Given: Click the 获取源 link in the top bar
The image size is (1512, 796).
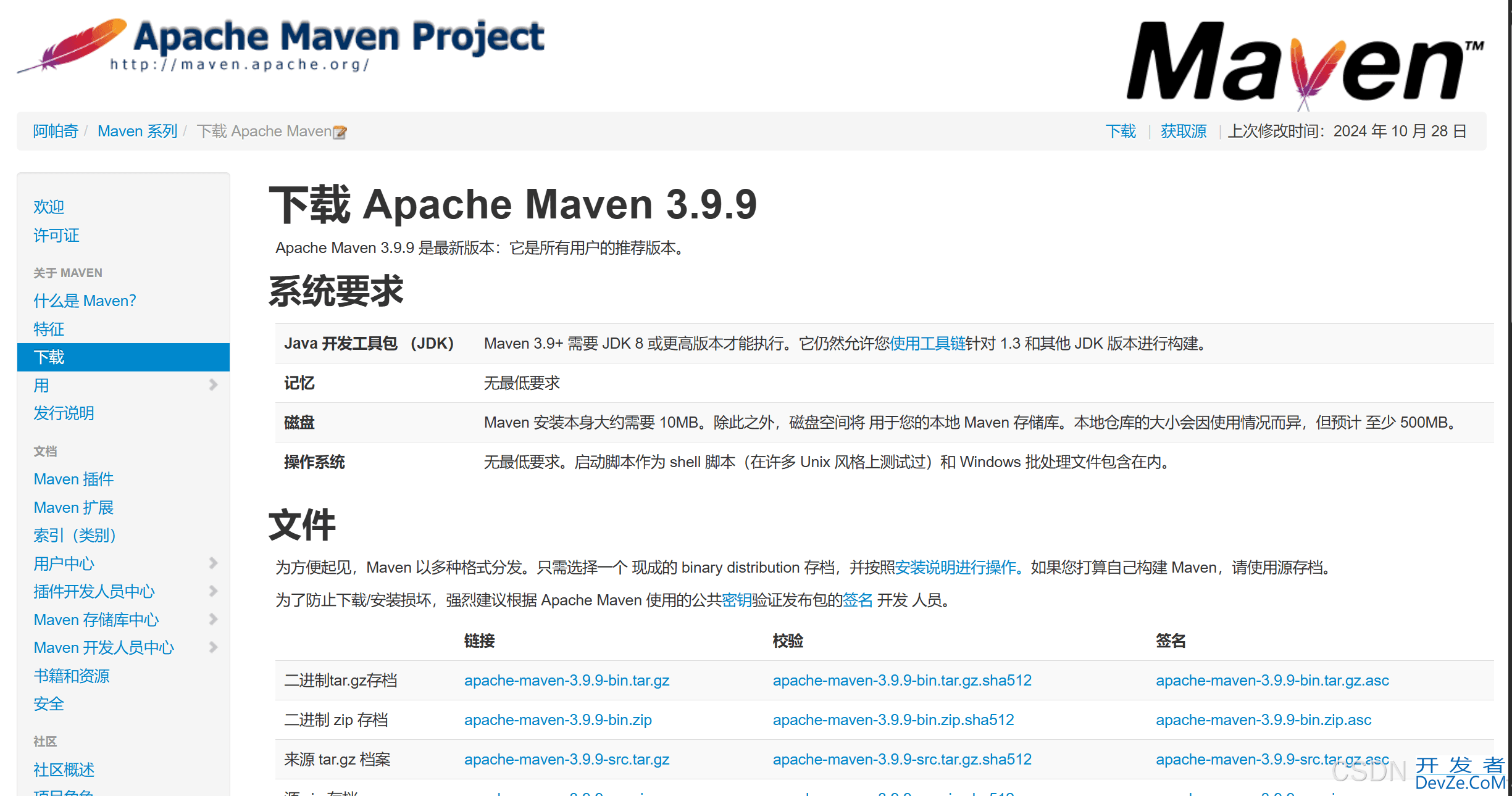Looking at the screenshot, I should [x=1184, y=131].
